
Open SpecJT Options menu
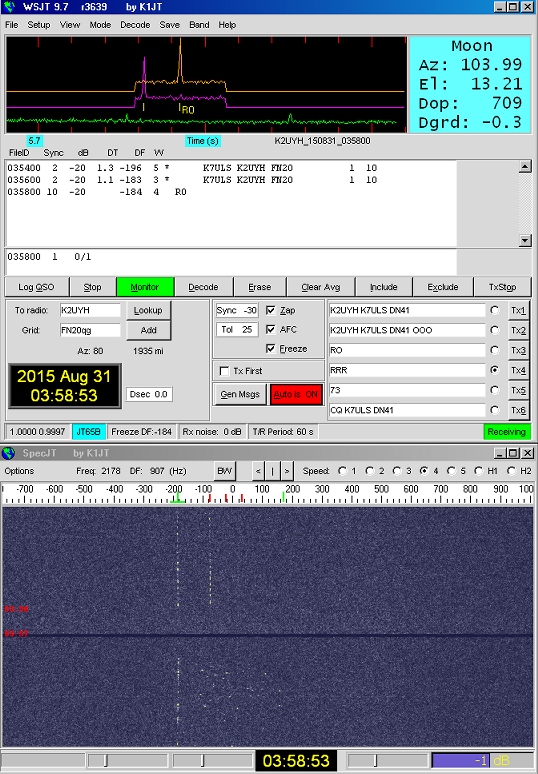point(19,471)
